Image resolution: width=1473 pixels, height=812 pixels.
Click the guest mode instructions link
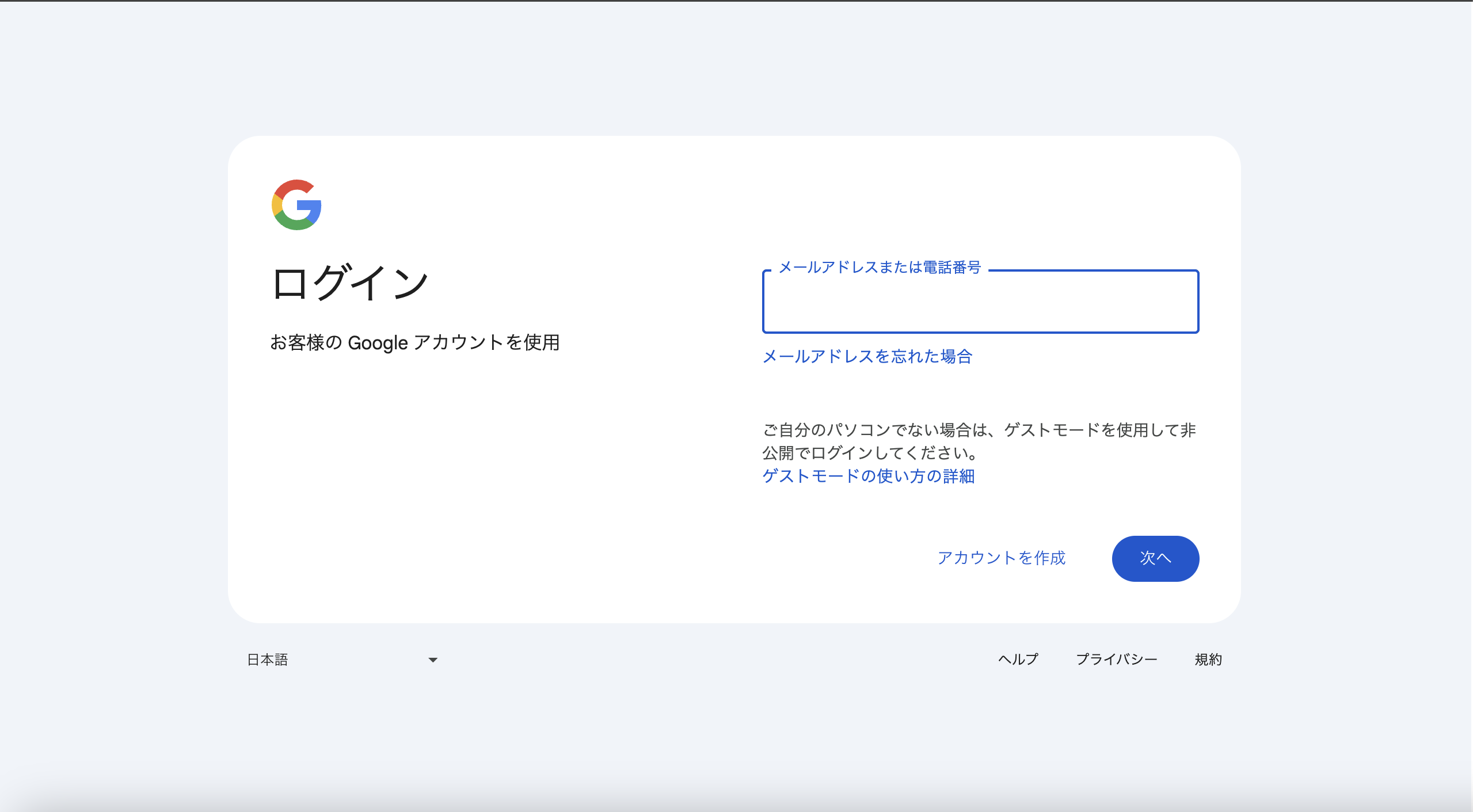[x=869, y=476]
